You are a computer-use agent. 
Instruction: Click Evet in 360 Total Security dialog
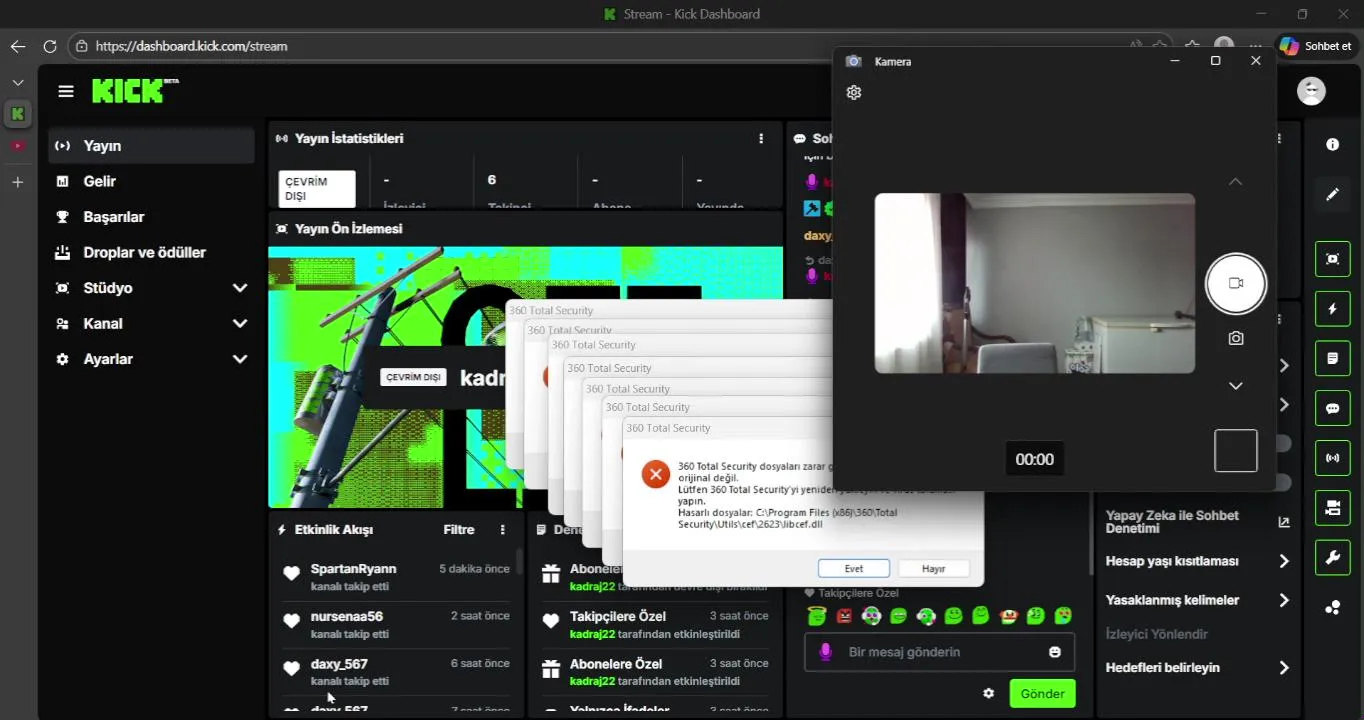[853, 568]
